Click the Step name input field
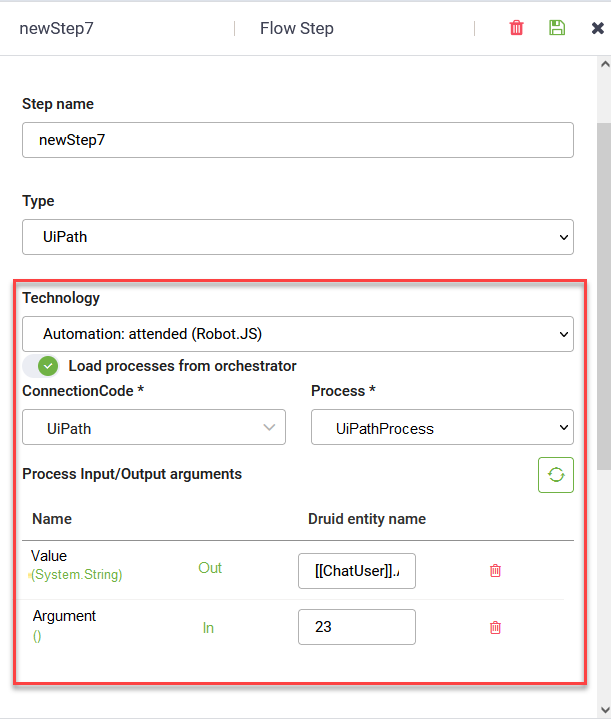The image size is (611, 720). (x=298, y=140)
